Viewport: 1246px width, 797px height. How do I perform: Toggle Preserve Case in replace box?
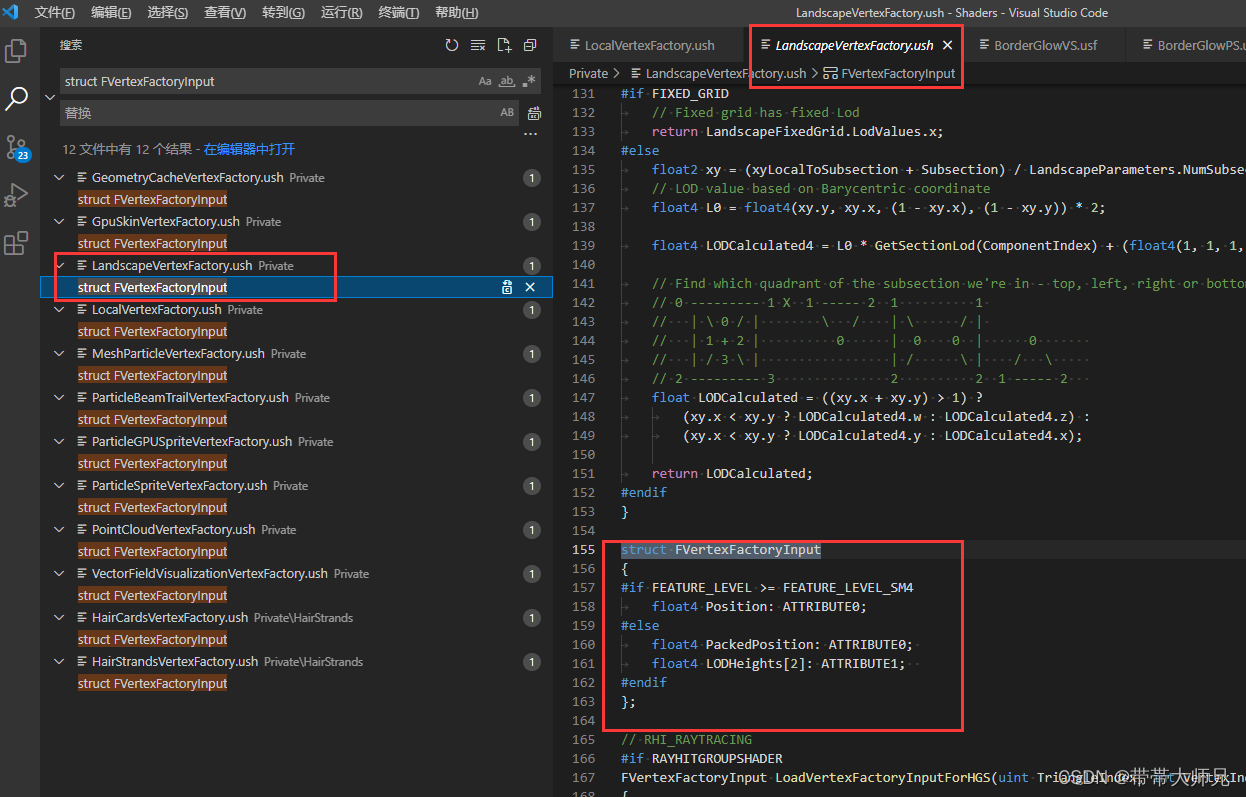pos(507,113)
